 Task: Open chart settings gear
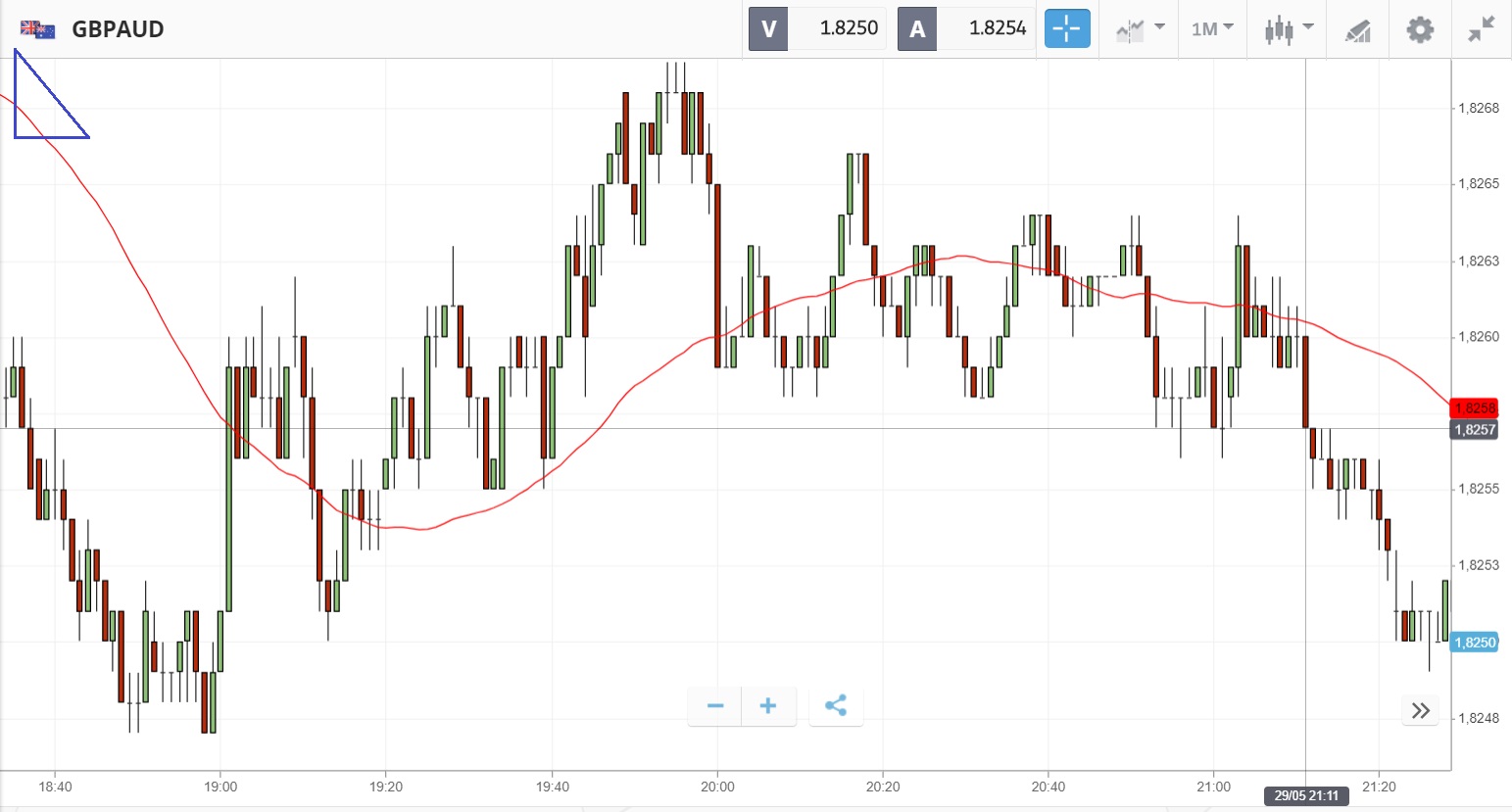(x=1419, y=29)
